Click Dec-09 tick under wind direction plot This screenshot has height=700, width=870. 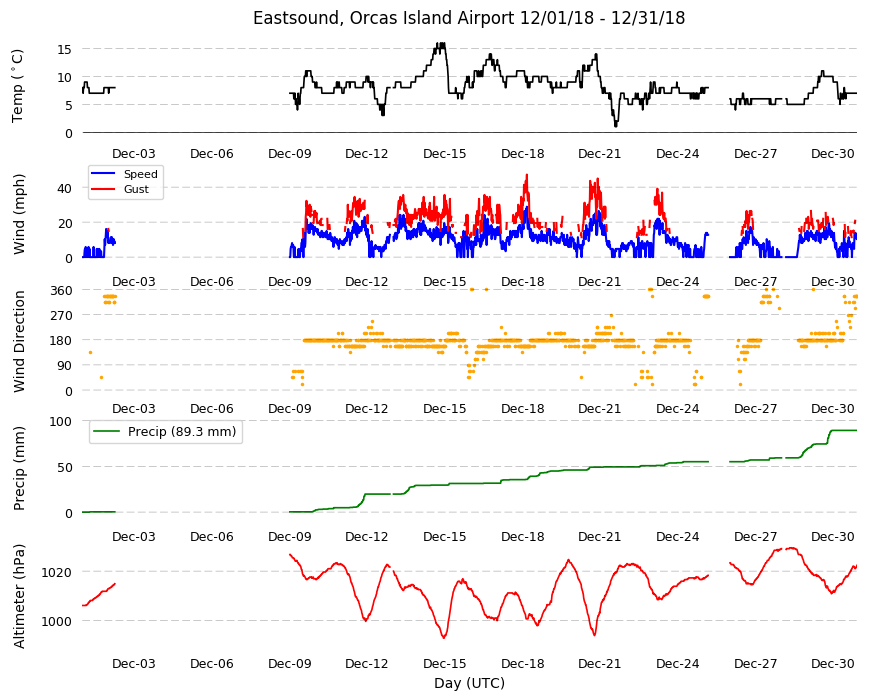pyautogui.click(x=290, y=408)
